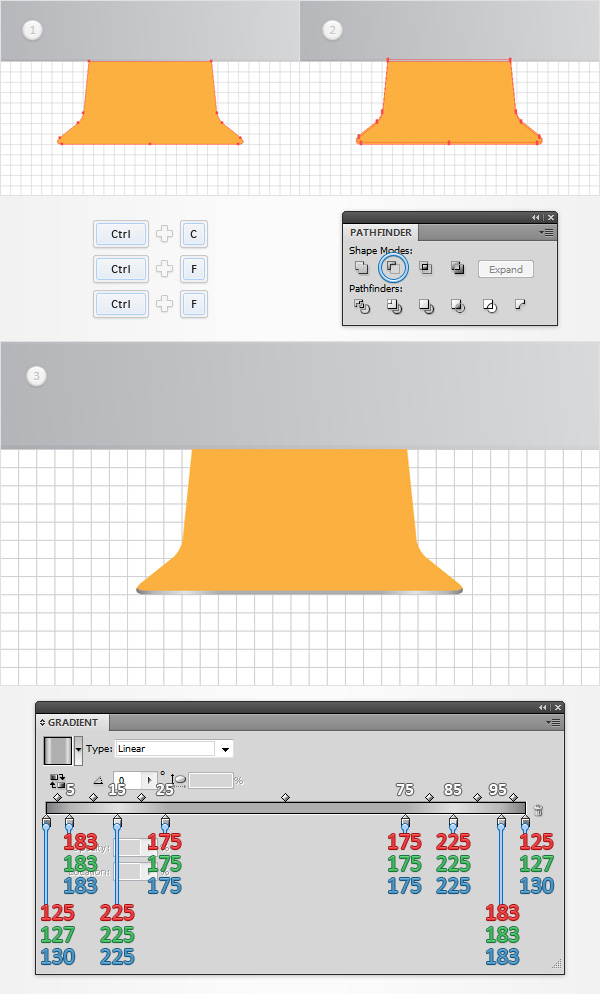Select the gradient stop at location 85

pos(453,823)
